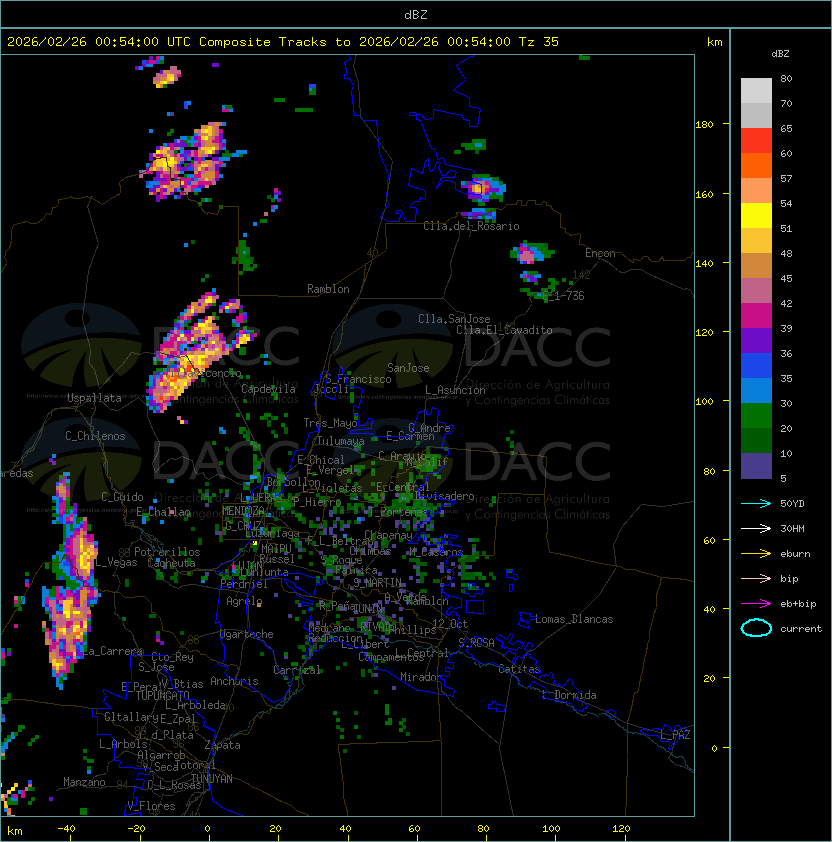Click the radar echo cell left of Encon
The height and width of the screenshot is (842, 832).
point(531,252)
